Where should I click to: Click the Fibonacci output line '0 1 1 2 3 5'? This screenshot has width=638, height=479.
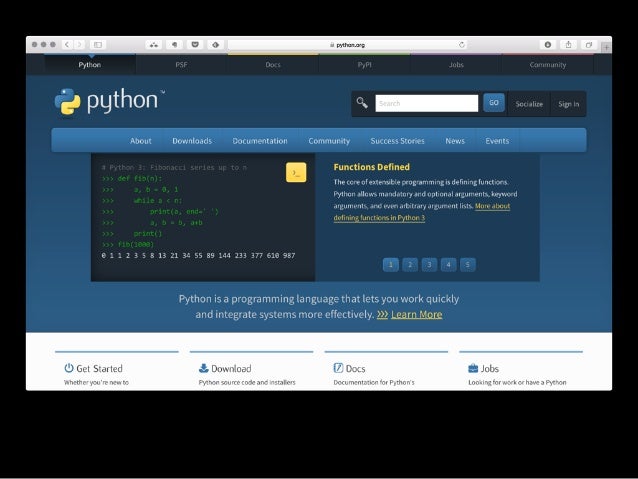(198, 256)
